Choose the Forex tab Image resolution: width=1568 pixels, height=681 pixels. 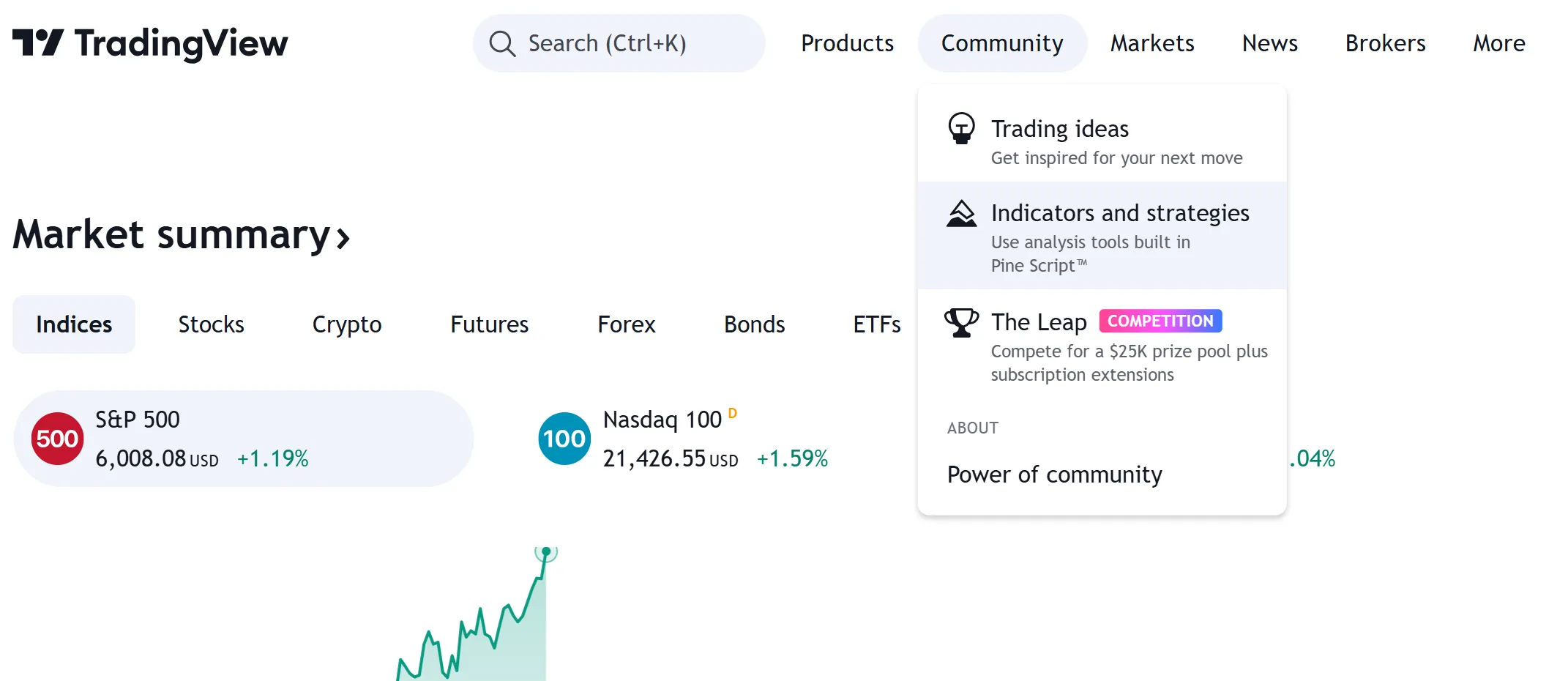click(x=626, y=324)
